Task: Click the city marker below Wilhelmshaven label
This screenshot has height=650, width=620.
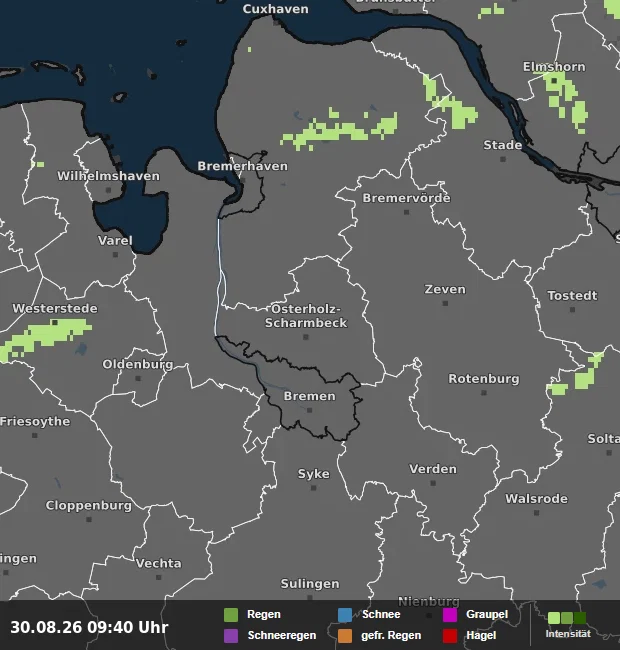Action: pos(109,190)
